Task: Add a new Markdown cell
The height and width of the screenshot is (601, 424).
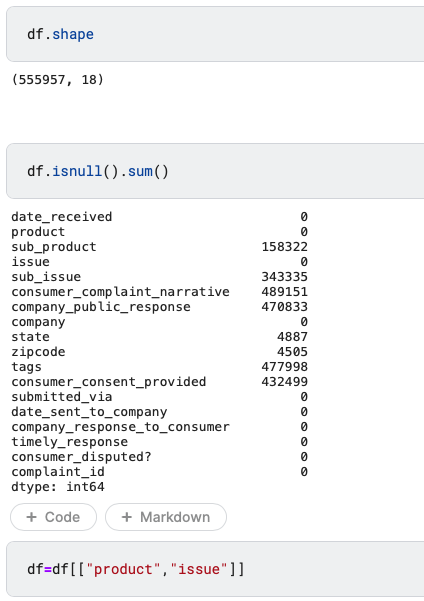Action: coord(166,517)
